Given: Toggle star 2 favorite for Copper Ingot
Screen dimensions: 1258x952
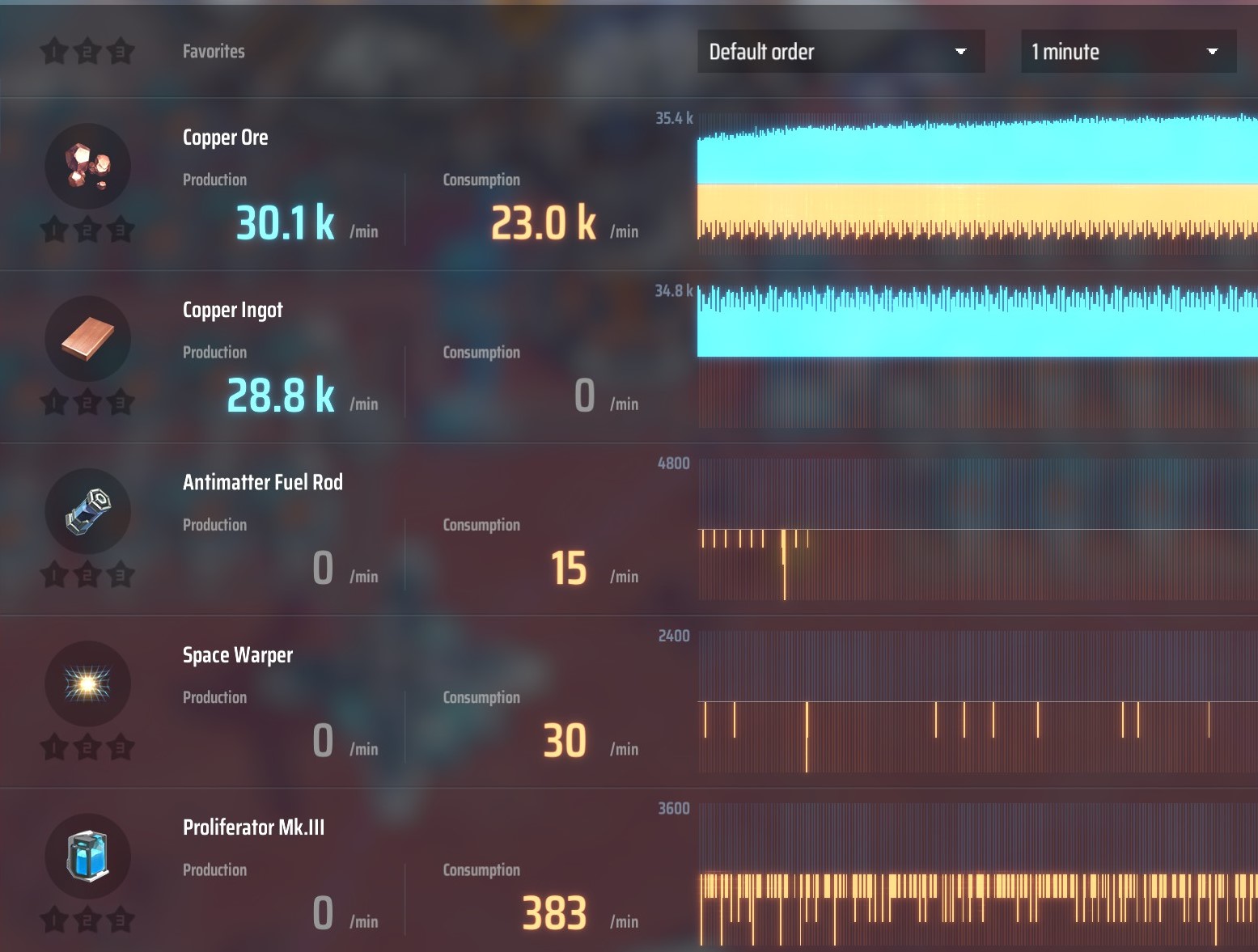Looking at the screenshot, I should 87,402.
